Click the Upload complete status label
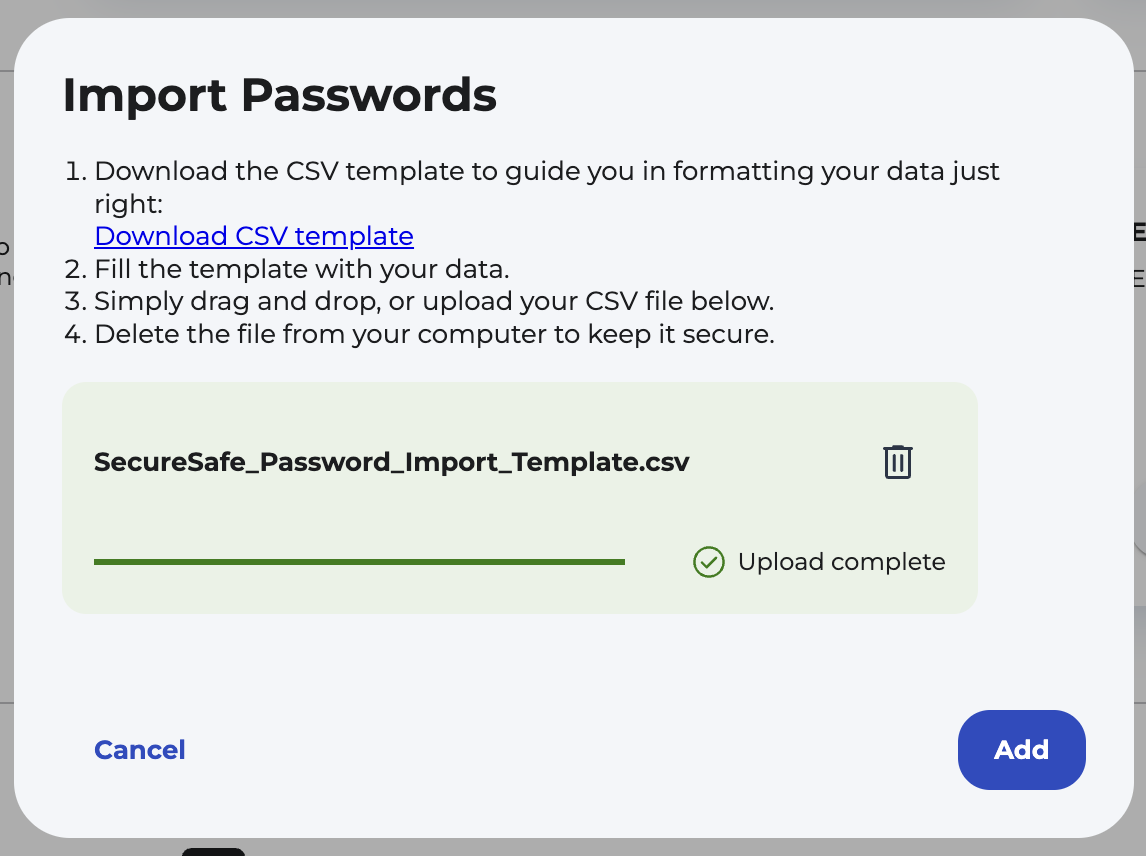The width and height of the screenshot is (1146, 856). [x=841, y=562]
